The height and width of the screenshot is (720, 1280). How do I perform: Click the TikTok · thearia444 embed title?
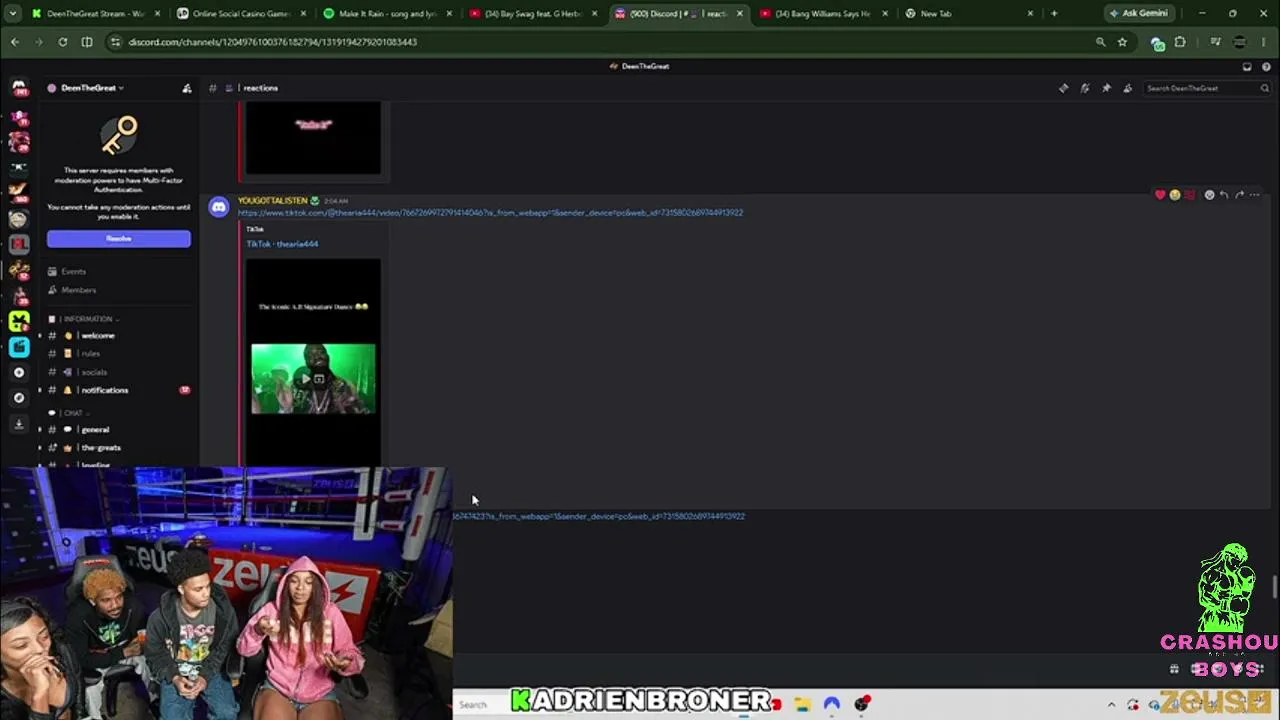coord(282,244)
